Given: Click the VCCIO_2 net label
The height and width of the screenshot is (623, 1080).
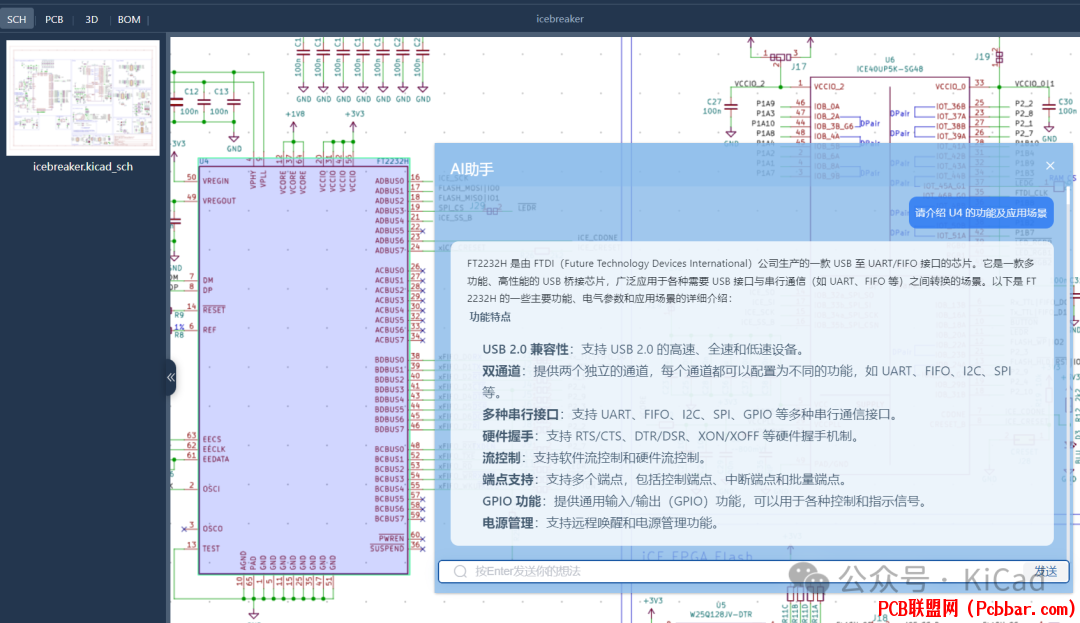Looking at the screenshot, I should [749, 84].
